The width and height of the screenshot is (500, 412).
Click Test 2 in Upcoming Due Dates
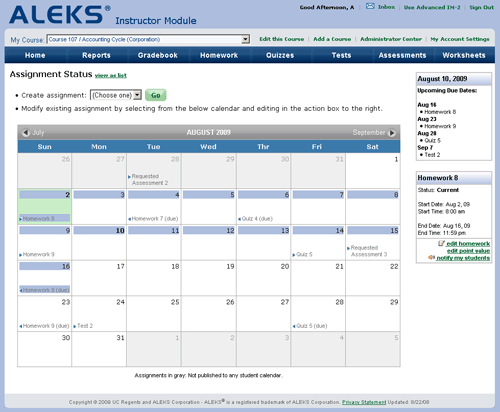[432, 155]
